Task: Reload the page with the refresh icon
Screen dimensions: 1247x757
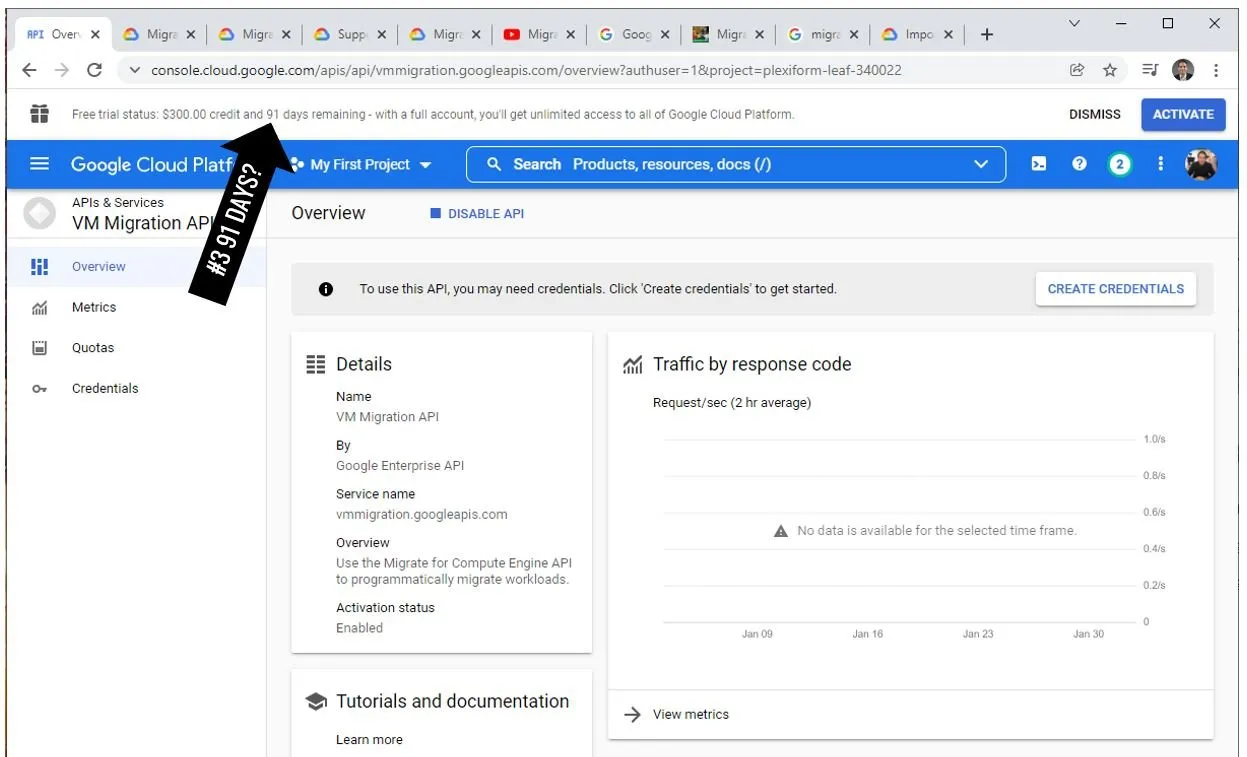Action: pos(95,70)
